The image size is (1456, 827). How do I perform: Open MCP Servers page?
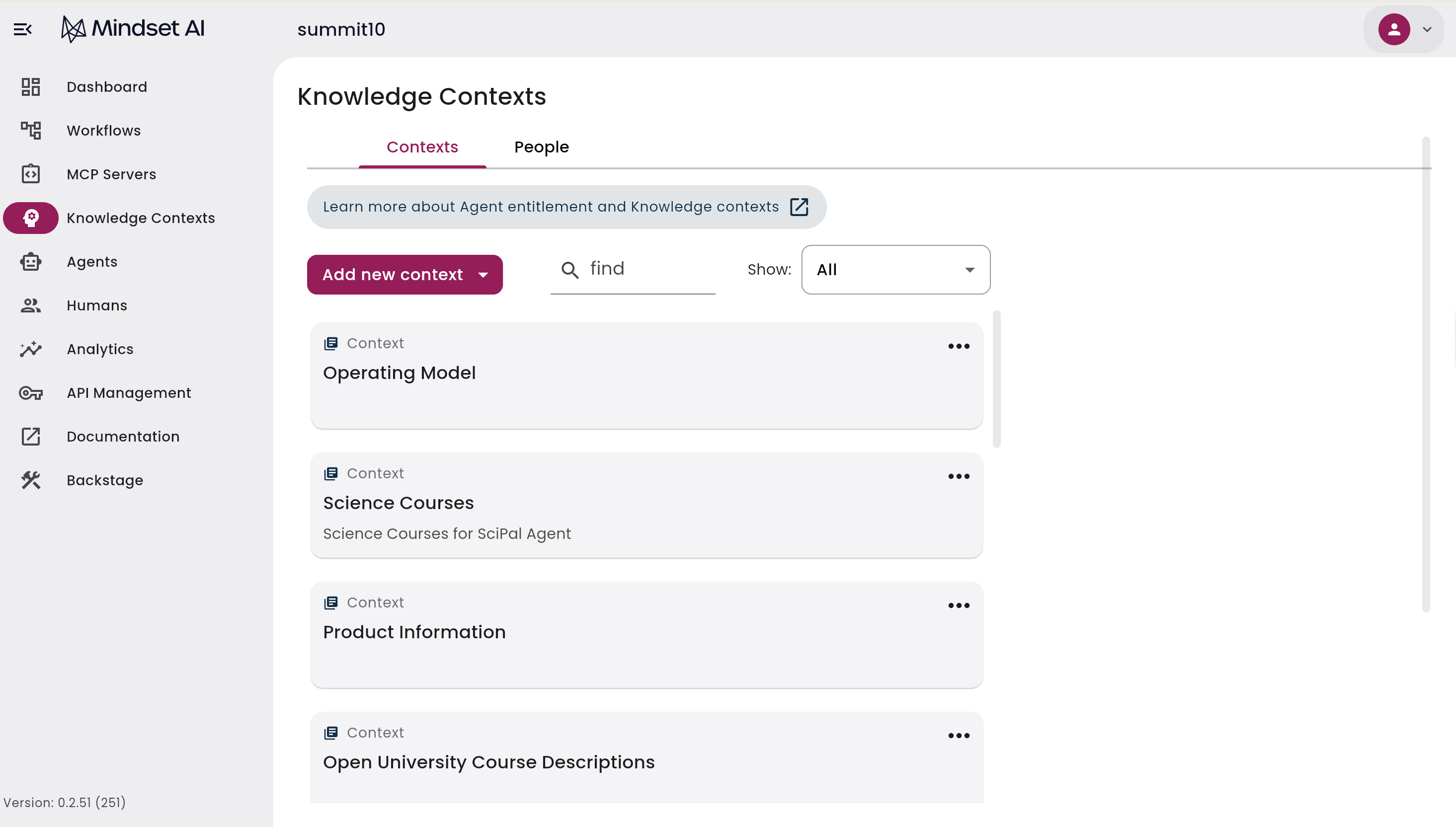(x=111, y=174)
